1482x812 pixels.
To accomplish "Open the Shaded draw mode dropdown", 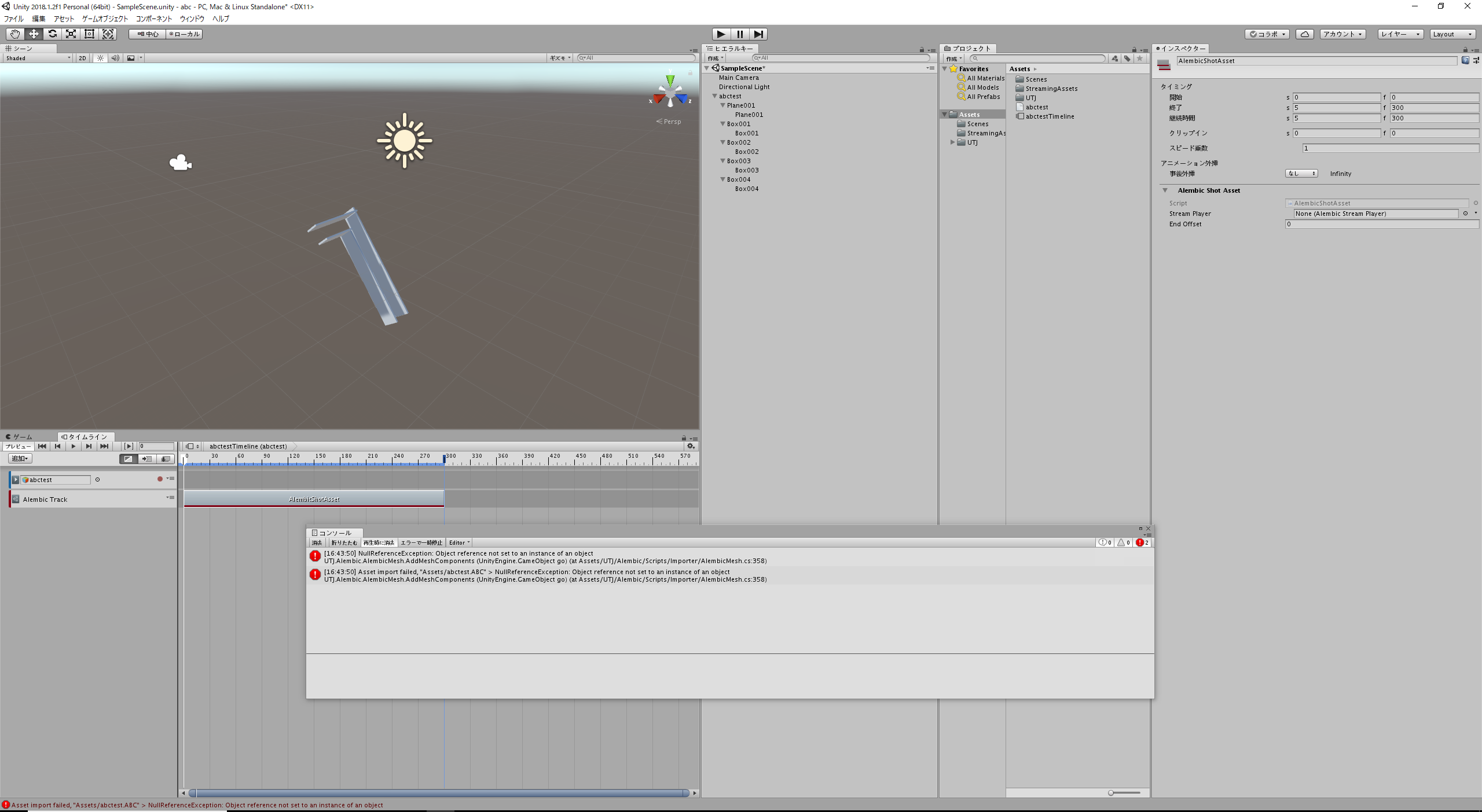I will click(36, 58).
